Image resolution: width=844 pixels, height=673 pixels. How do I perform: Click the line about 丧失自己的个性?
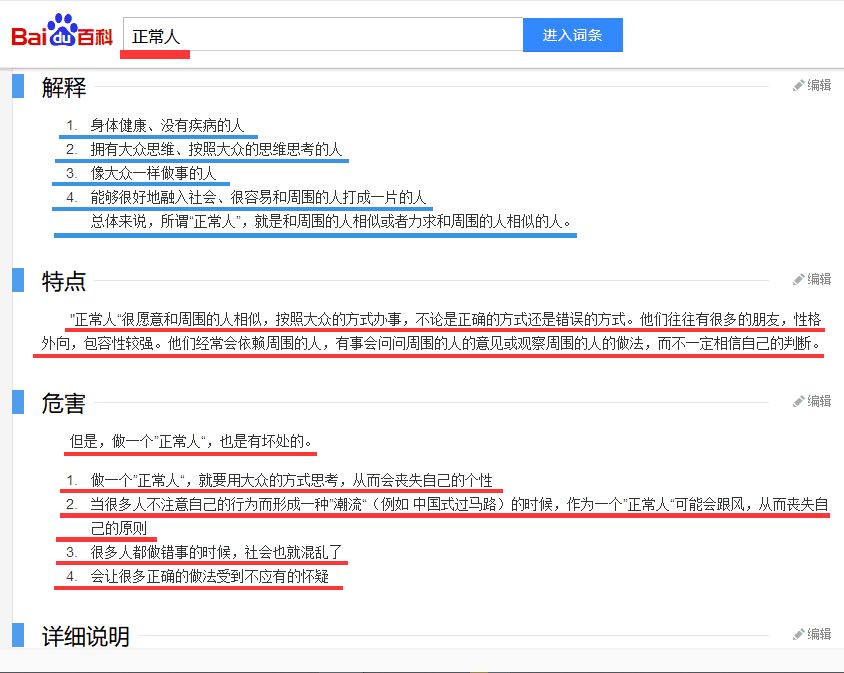click(x=291, y=480)
